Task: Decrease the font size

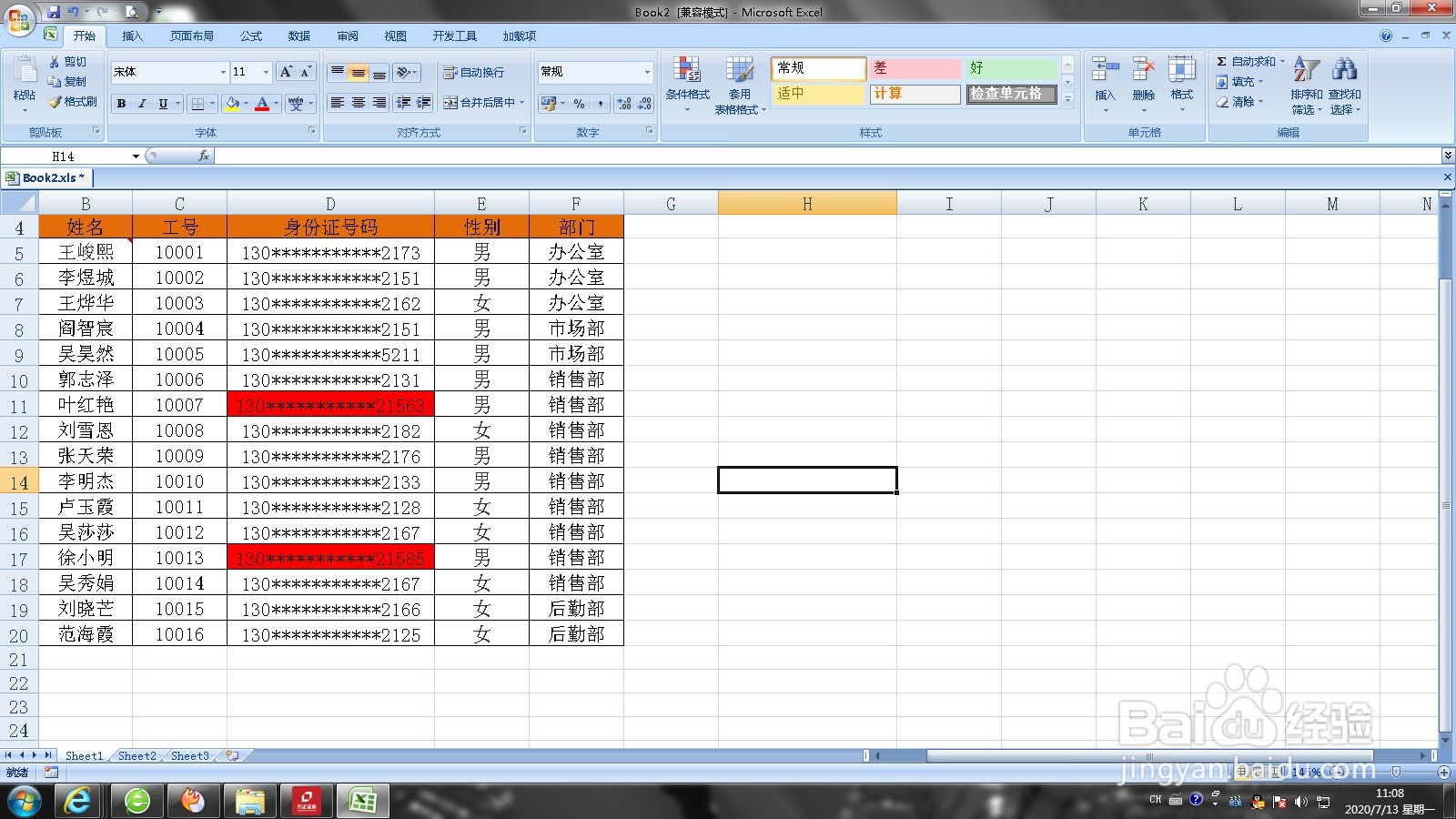Action: click(306, 71)
